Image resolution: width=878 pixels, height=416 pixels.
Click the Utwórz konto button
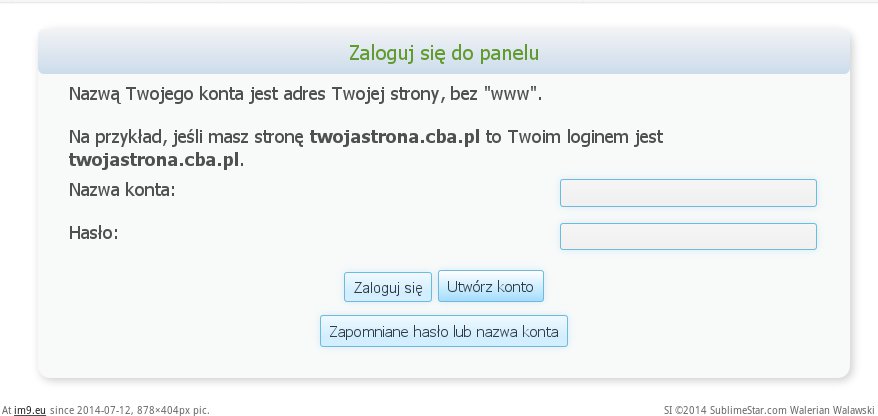click(x=491, y=287)
